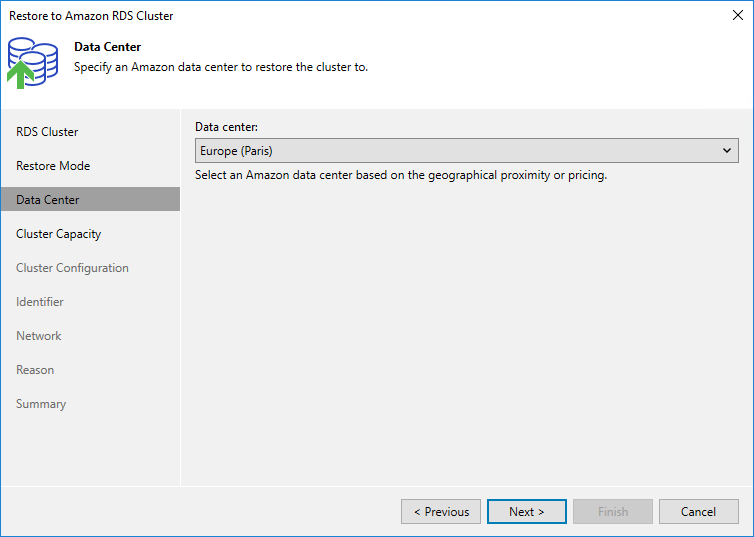View the Summary step
Screen dimensions: 754x537
[x=41, y=404]
